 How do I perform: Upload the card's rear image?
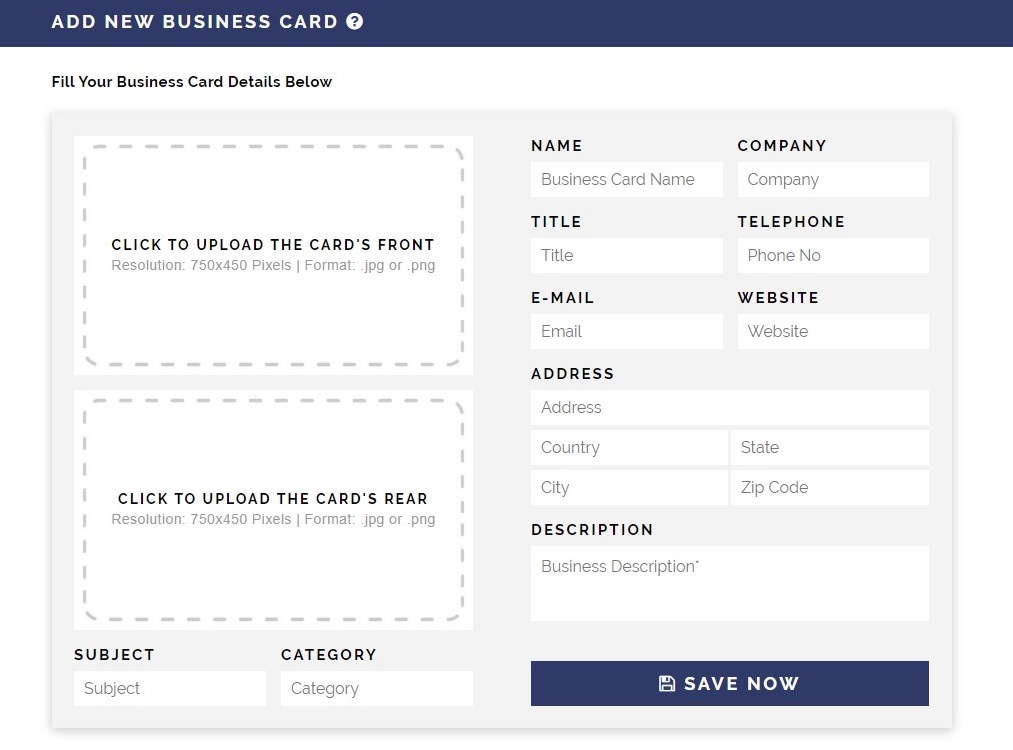(273, 510)
